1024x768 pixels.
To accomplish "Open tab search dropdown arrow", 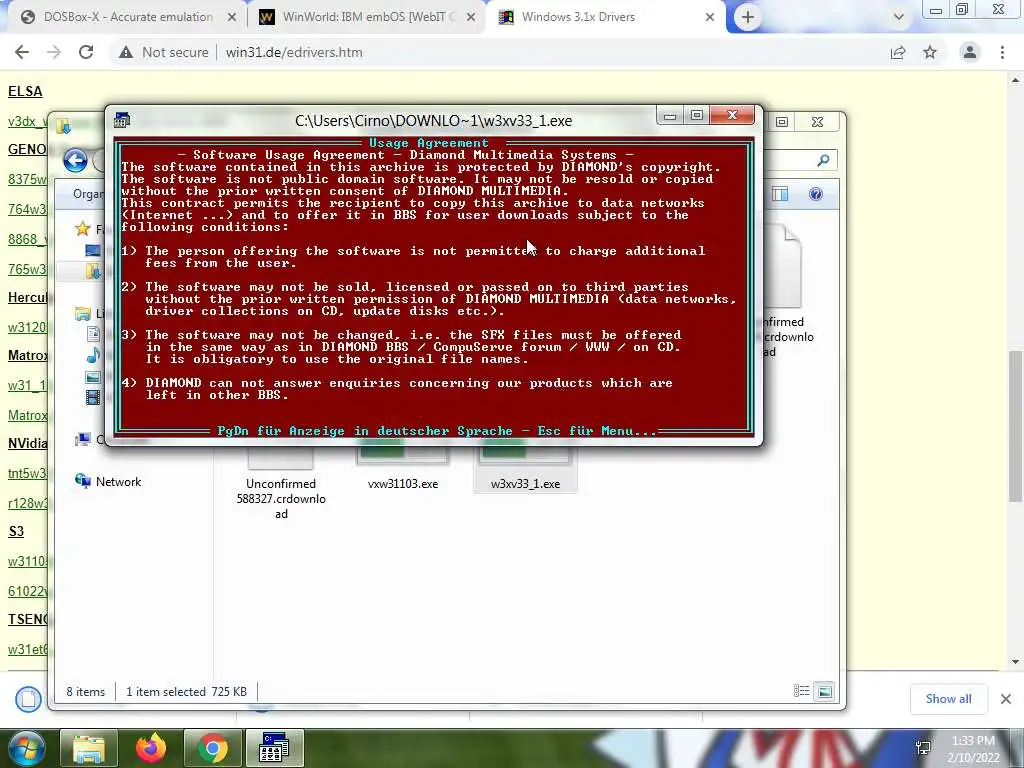I will point(899,17).
